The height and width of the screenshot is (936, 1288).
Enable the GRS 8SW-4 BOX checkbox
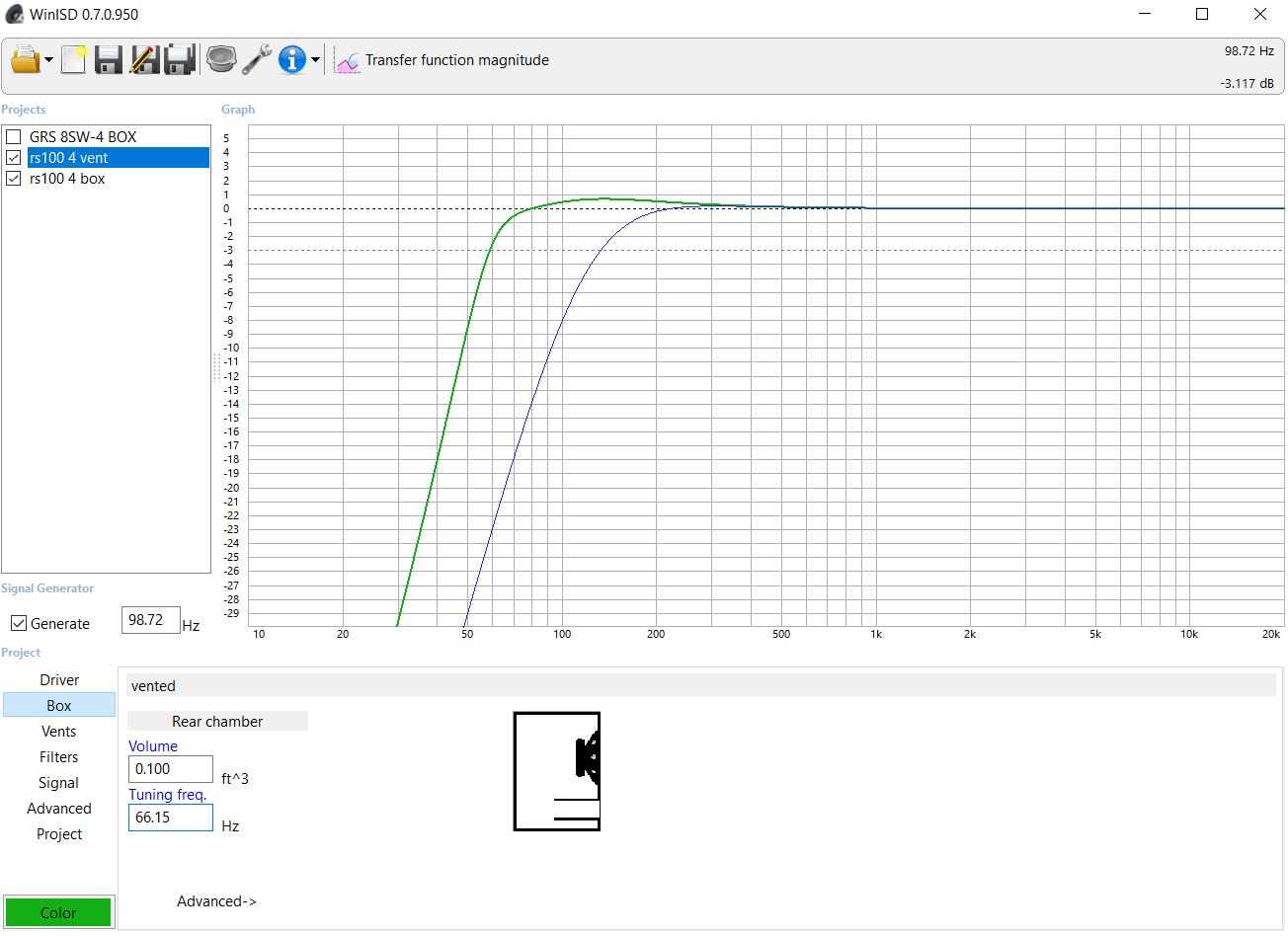pos(14,137)
